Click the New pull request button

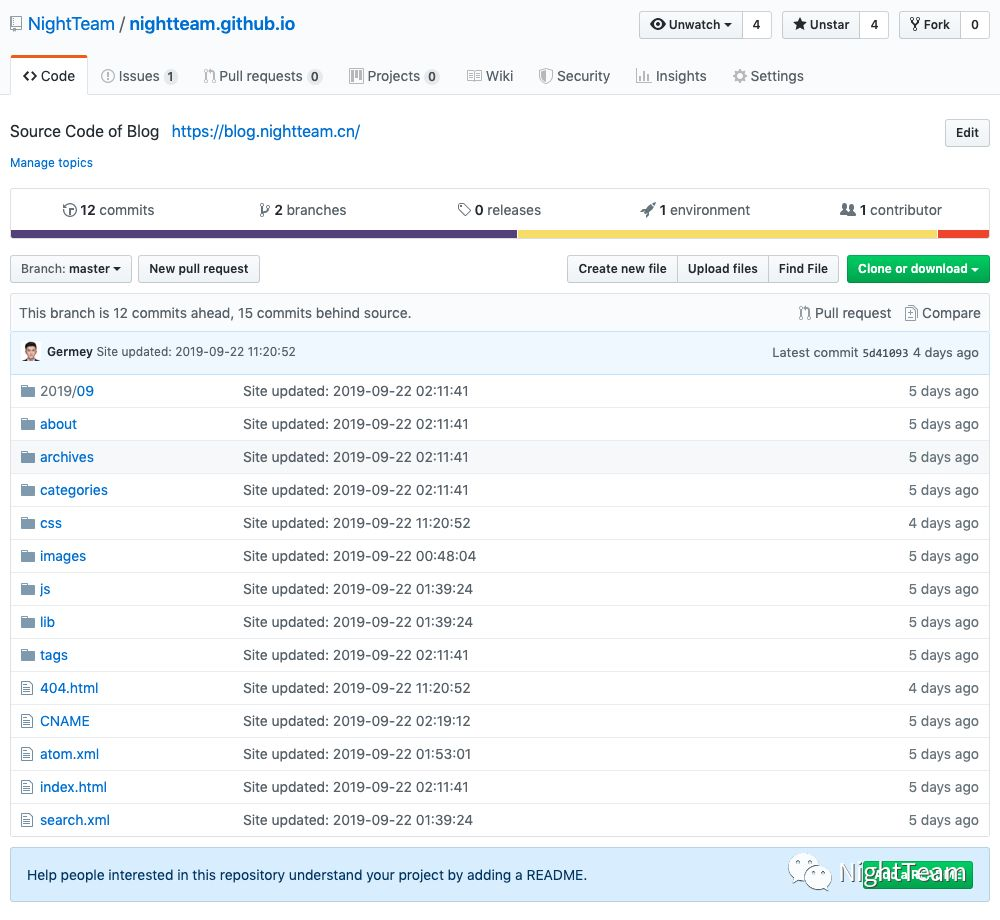click(199, 269)
